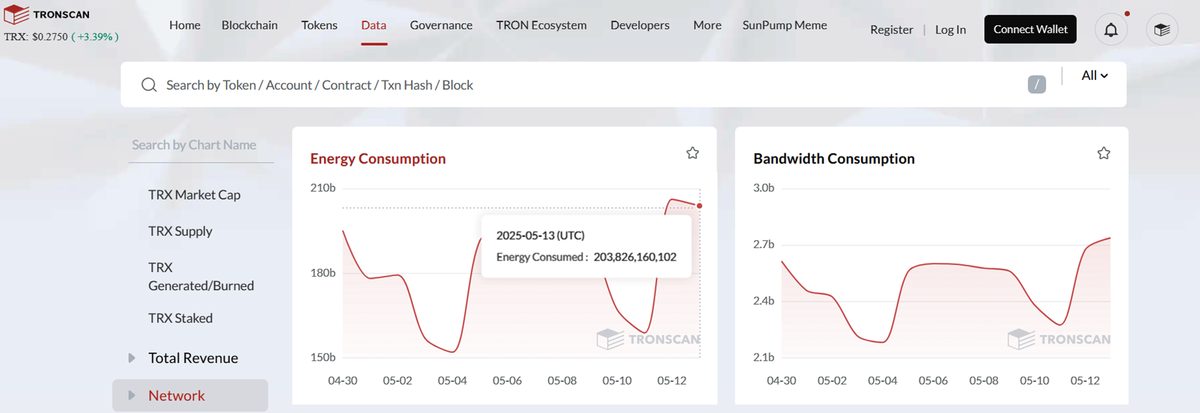The width and height of the screenshot is (1200, 413).
Task: Expand the Network section arrow
Action: (x=131, y=396)
